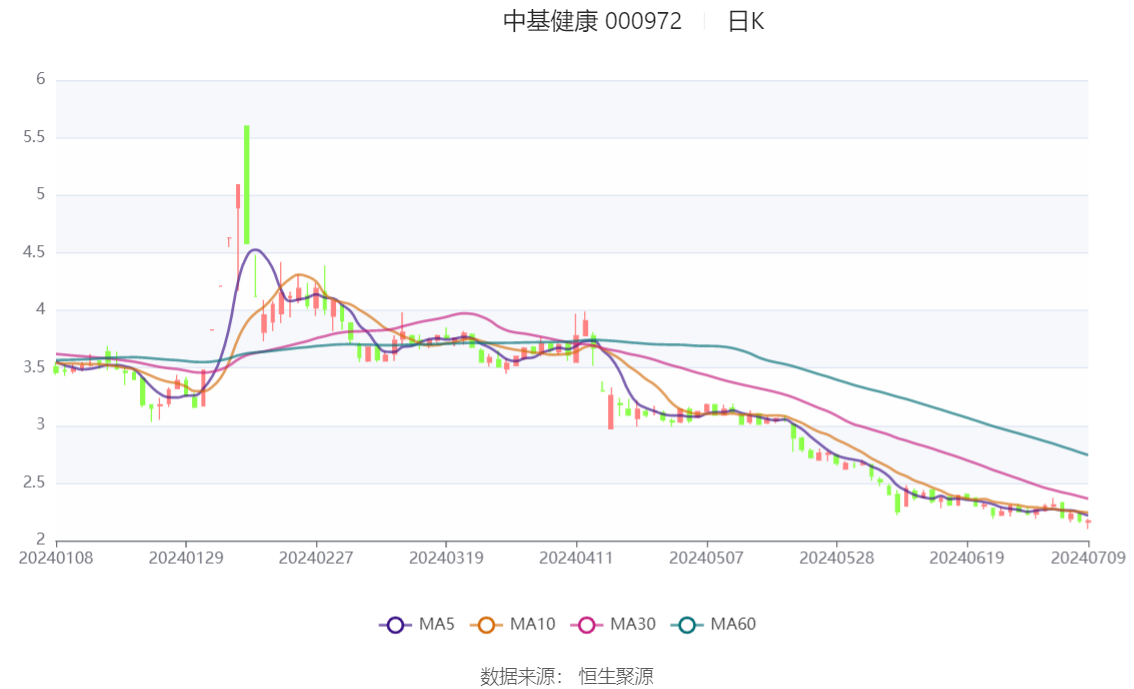
Task: Click the 20240619 date axis label
Action: pos(967,558)
